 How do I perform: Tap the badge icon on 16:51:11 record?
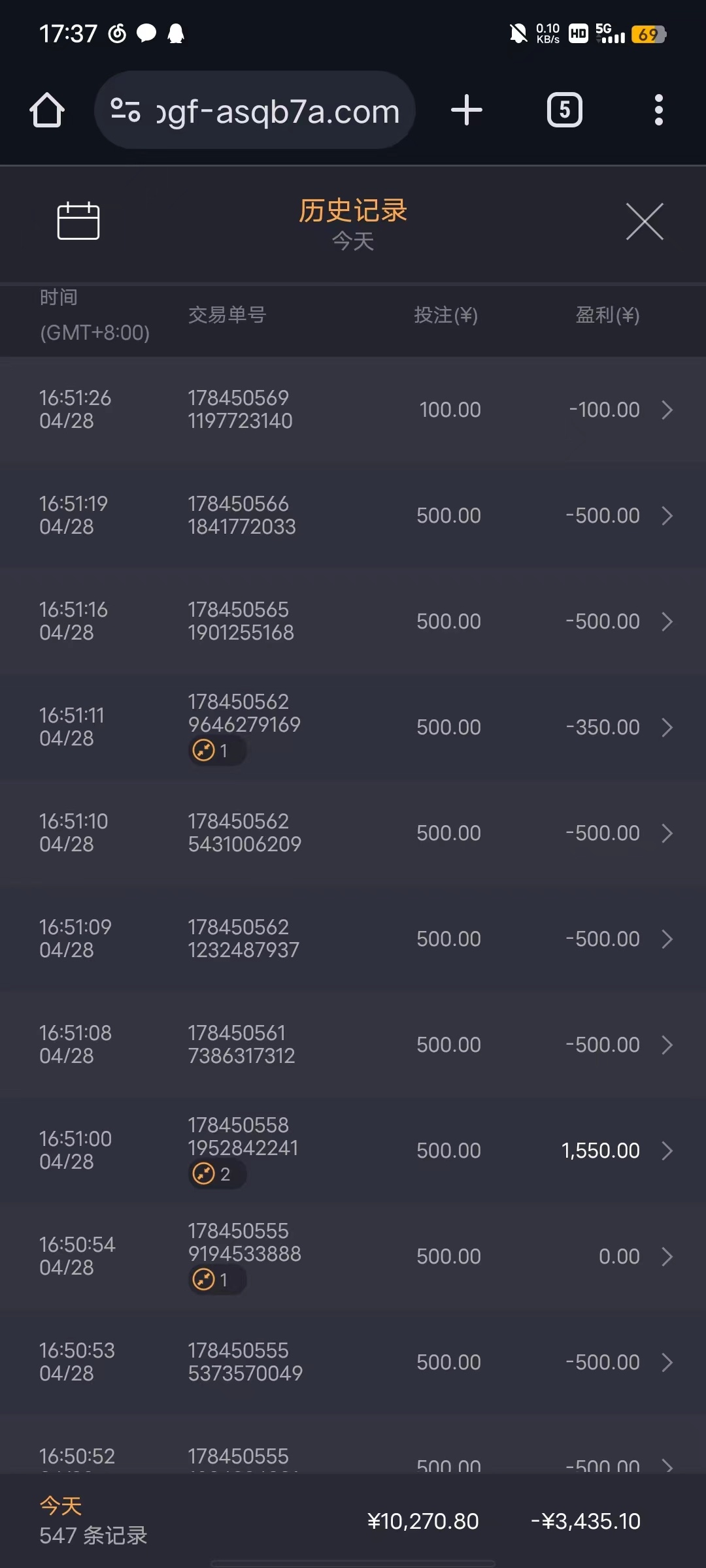click(x=216, y=751)
